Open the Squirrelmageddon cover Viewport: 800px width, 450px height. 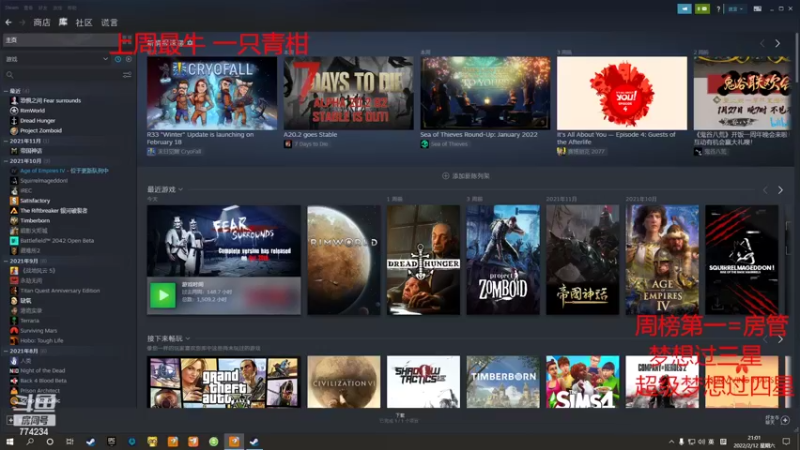pyautogui.click(x=742, y=260)
